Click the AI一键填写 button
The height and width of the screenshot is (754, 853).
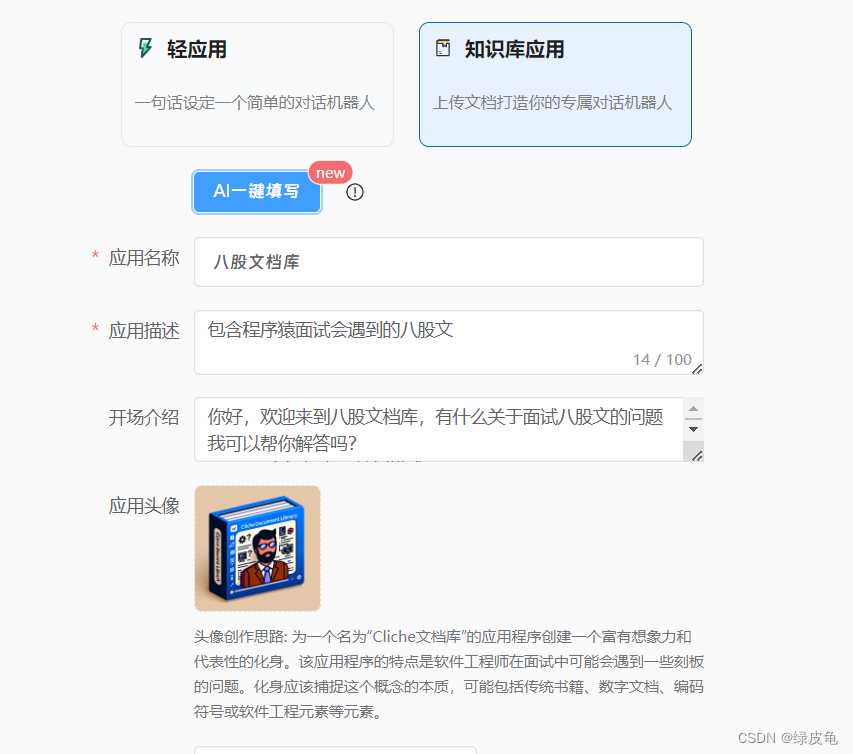tap(257, 191)
